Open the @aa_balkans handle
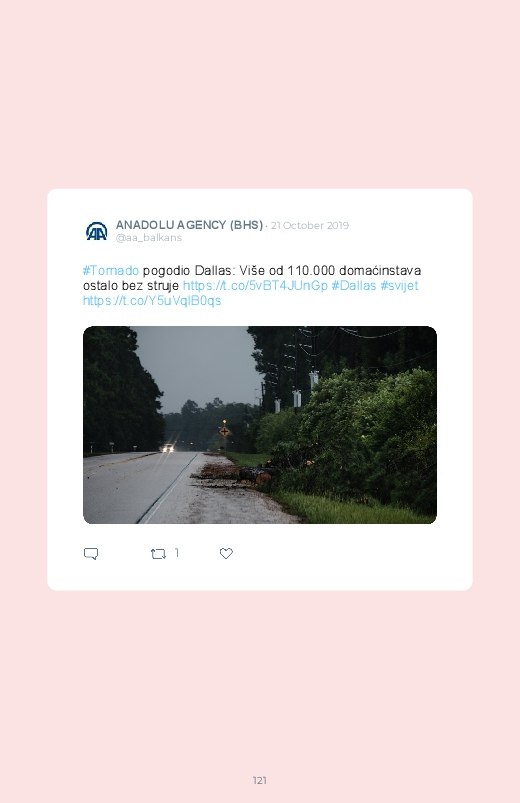The image size is (520, 803). 149,238
